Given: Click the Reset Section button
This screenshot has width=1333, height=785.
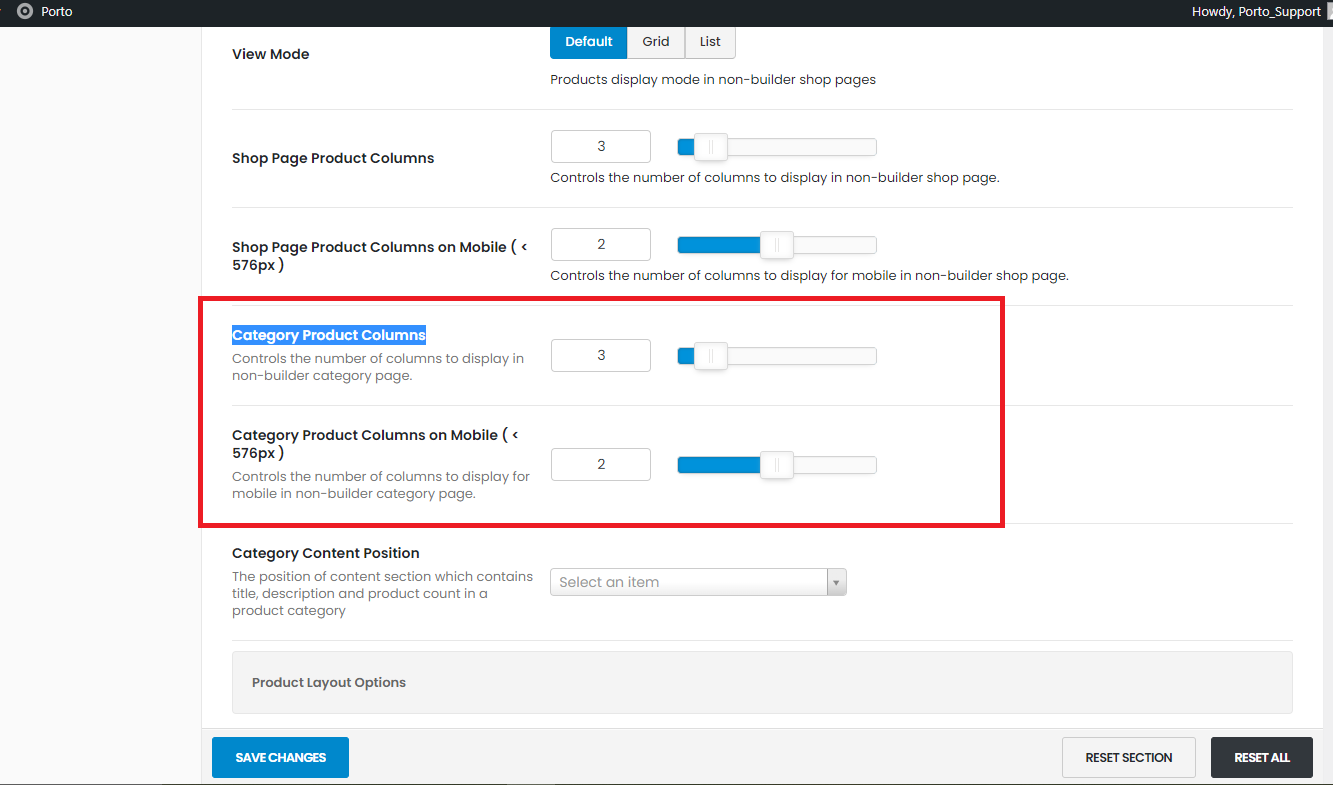Looking at the screenshot, I should [x=1129, y=757].
